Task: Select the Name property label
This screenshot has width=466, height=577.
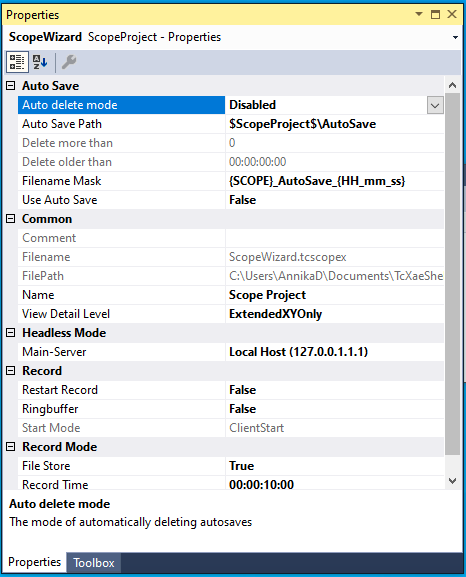Action: 38,295
